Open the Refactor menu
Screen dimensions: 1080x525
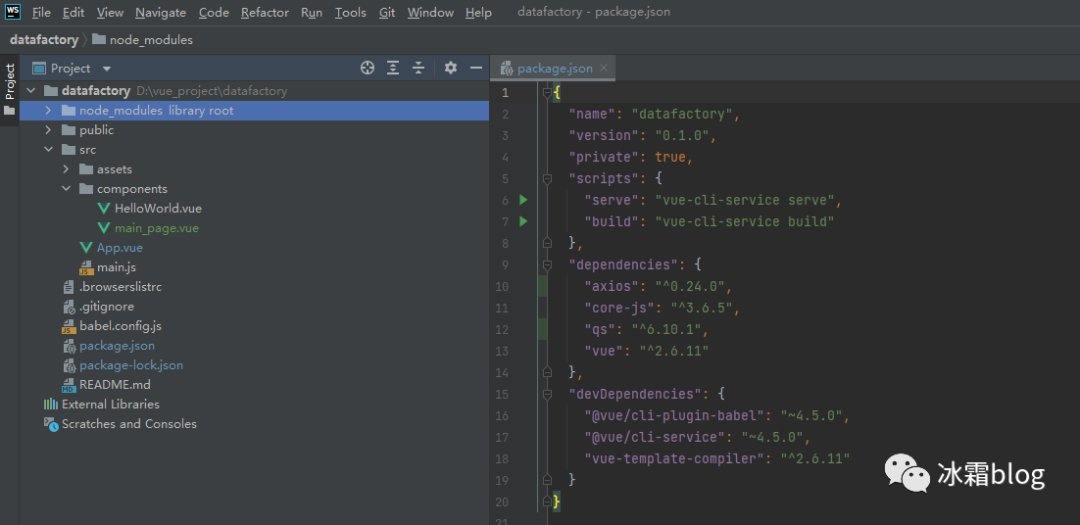point(265,13)
